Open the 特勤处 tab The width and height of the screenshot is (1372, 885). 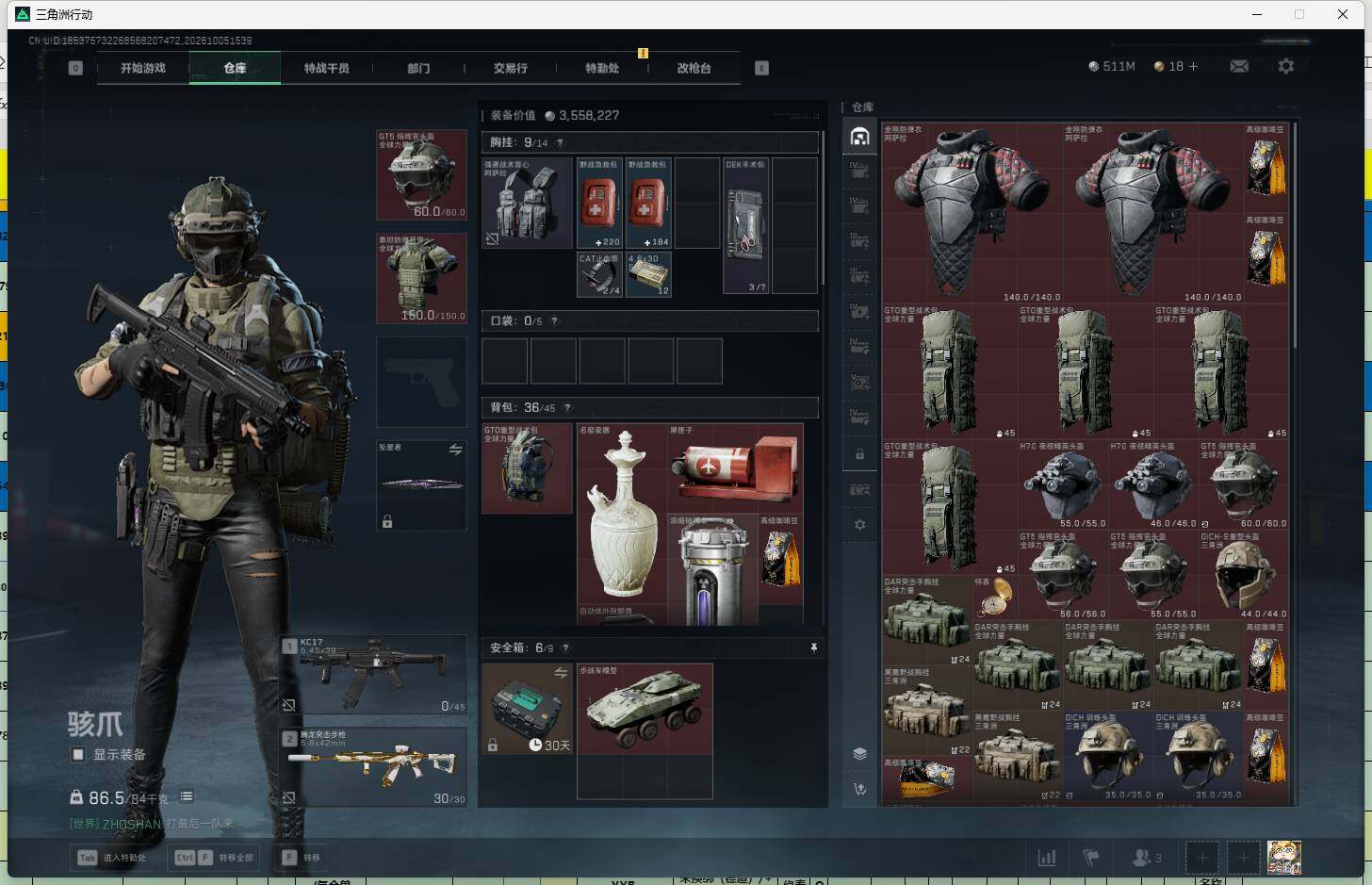coord(602,68)
